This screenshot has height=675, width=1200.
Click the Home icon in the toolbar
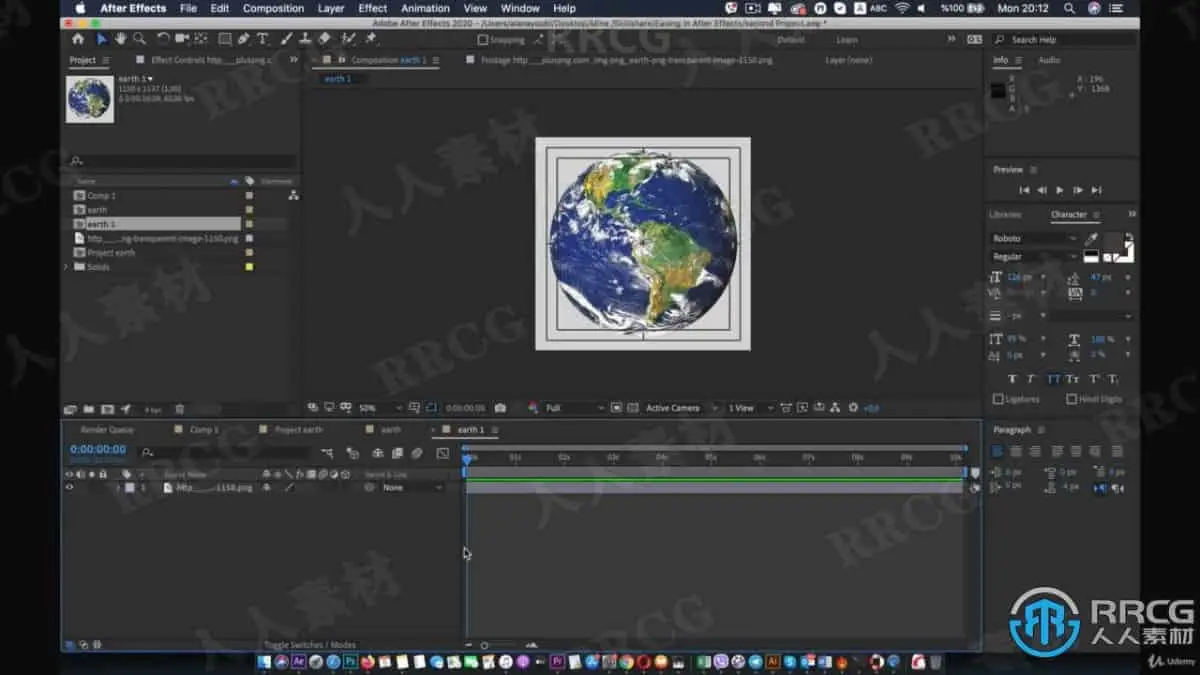78,39
